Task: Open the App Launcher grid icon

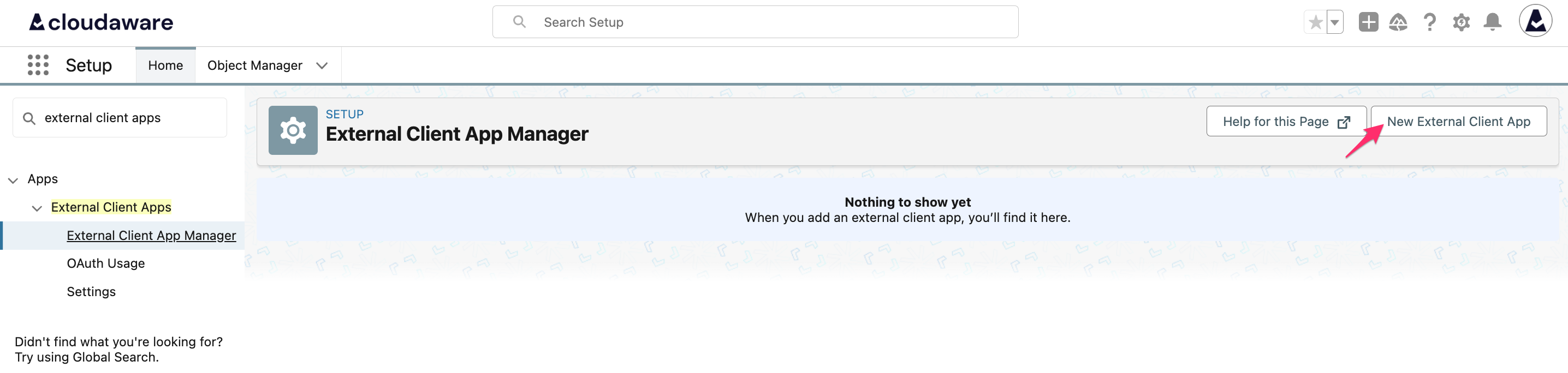Action: click(x=38, y=64)
